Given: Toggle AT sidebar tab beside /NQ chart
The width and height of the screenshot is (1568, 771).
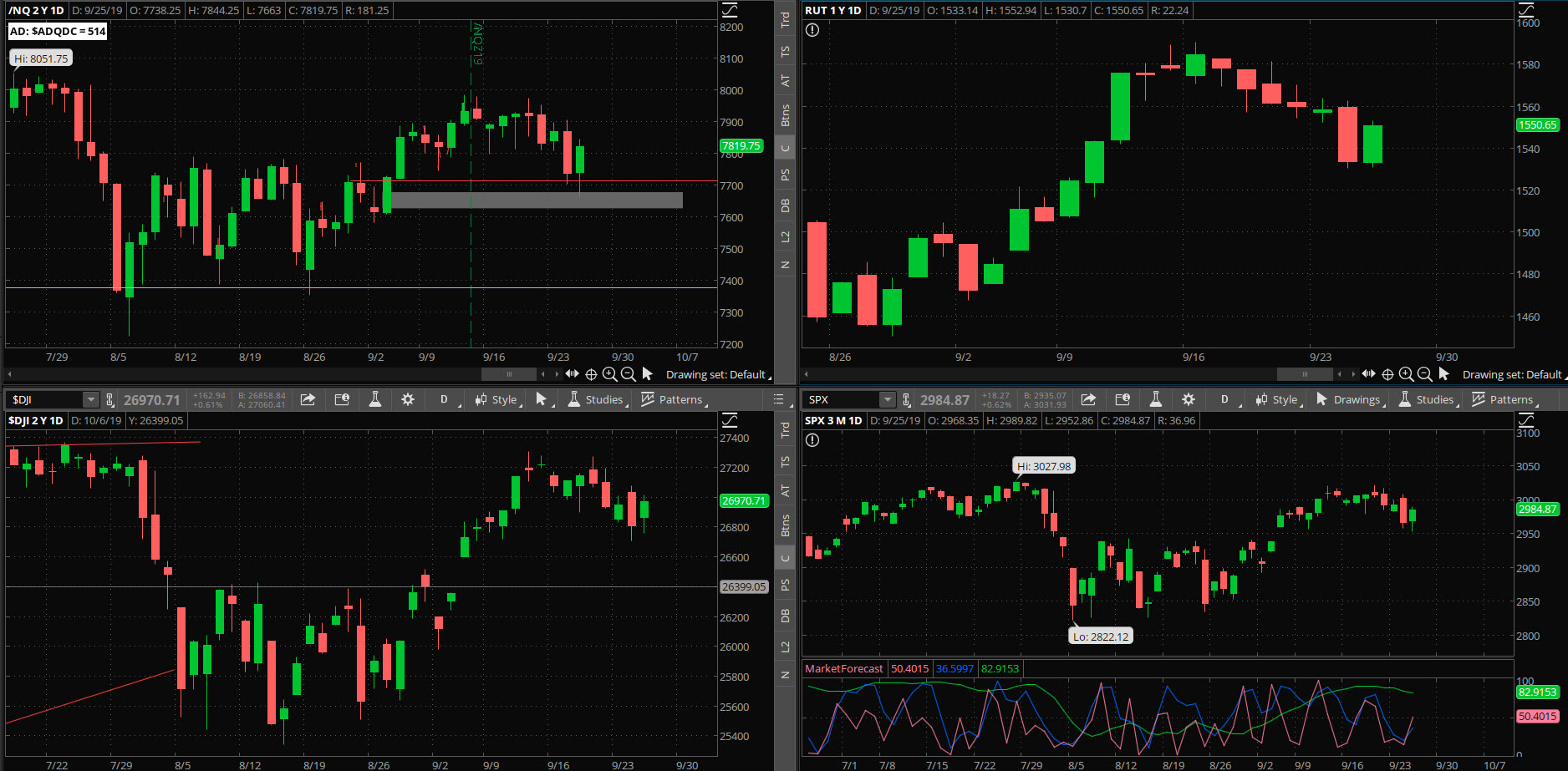Looking at the screenshot, I should 785,81.
